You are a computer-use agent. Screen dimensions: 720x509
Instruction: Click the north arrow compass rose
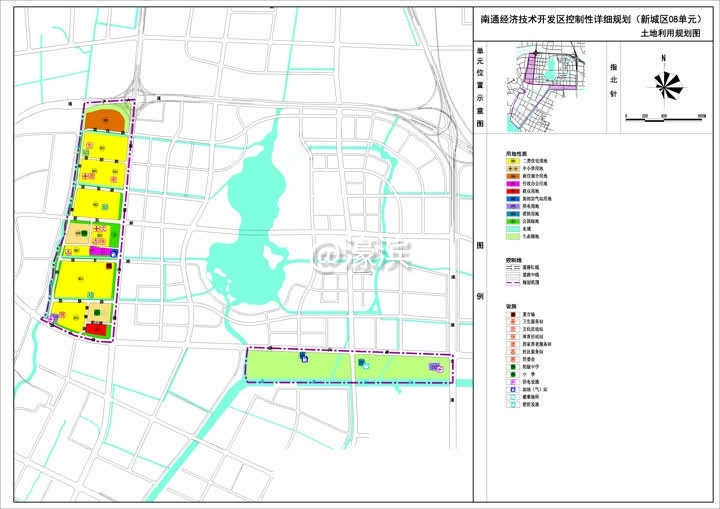(x=662, y=84)
